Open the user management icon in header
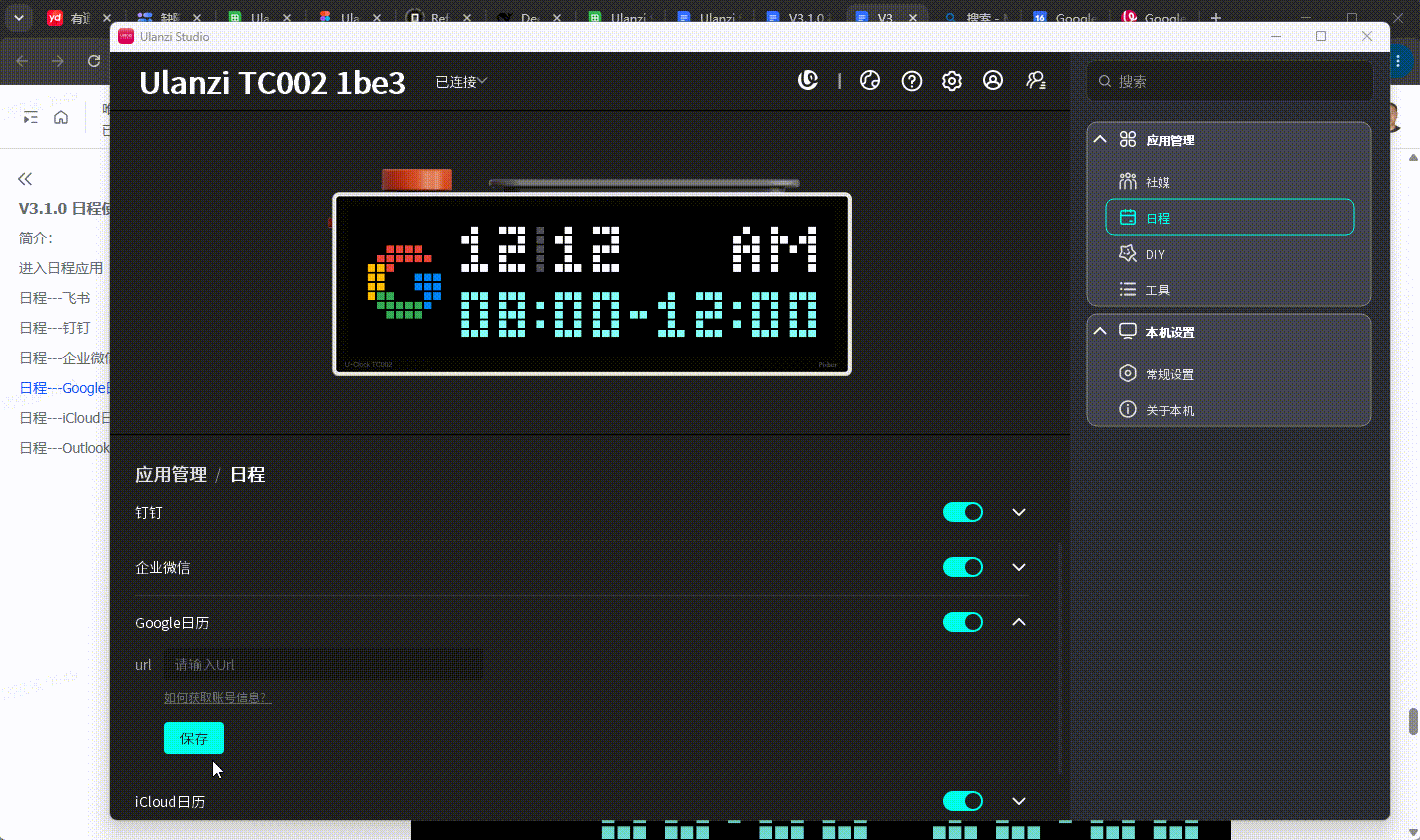Image resolution: width=1420 pixels, height=840 pixels. click(x=1036, y=81)
